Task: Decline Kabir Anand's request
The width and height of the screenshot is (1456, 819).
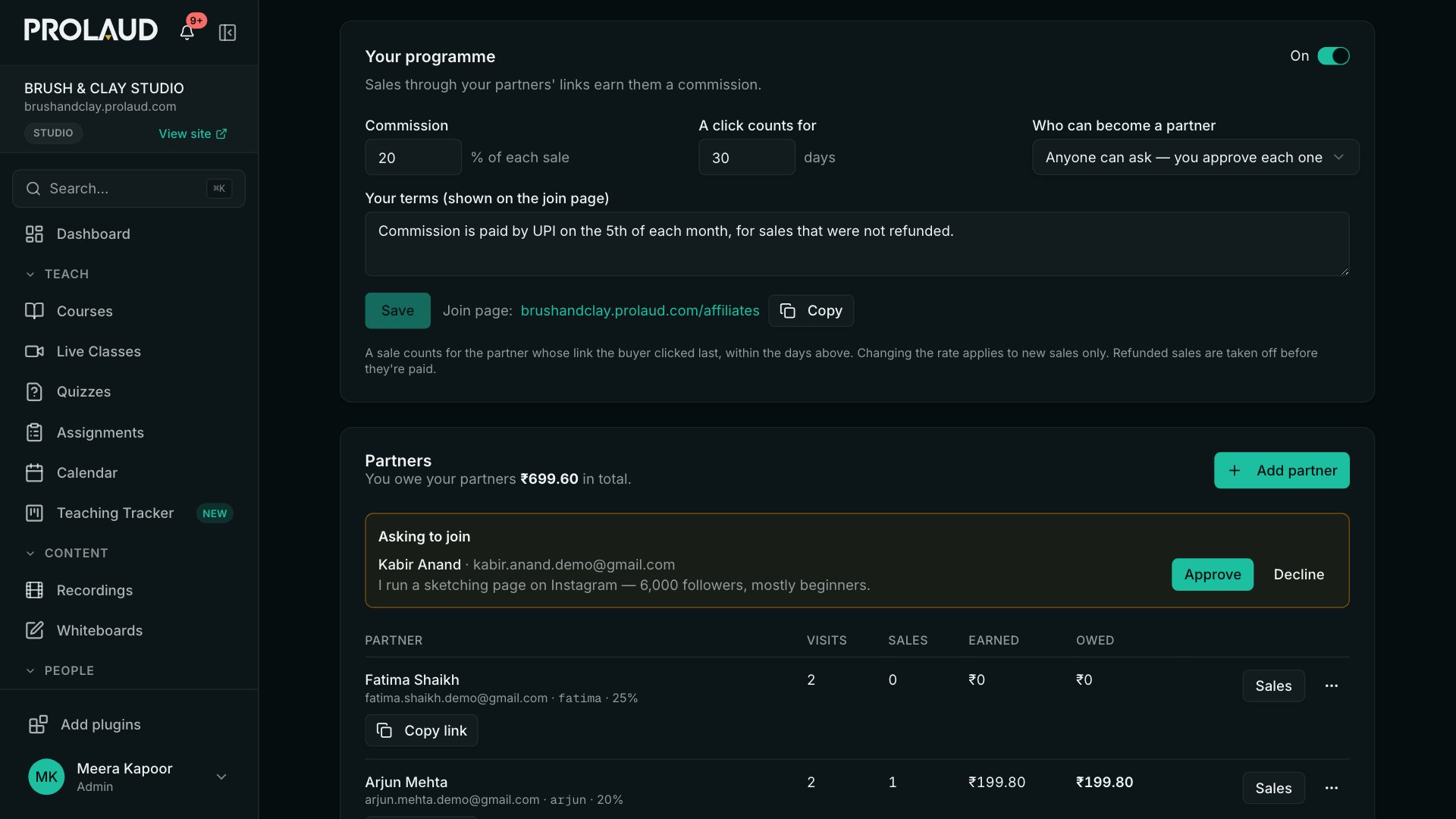Action: 1298,575
